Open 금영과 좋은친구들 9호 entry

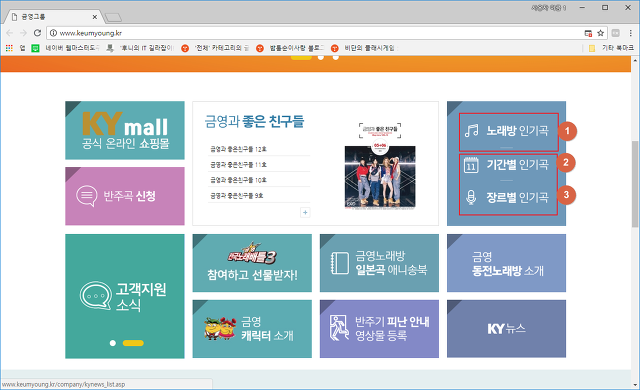coord(237,196)
